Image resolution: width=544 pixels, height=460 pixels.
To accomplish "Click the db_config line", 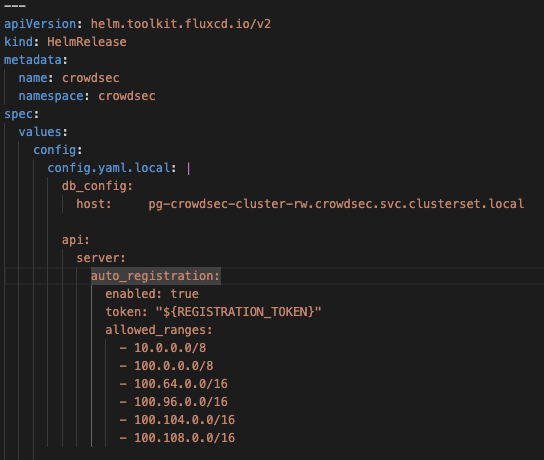I will coord(97,186).
